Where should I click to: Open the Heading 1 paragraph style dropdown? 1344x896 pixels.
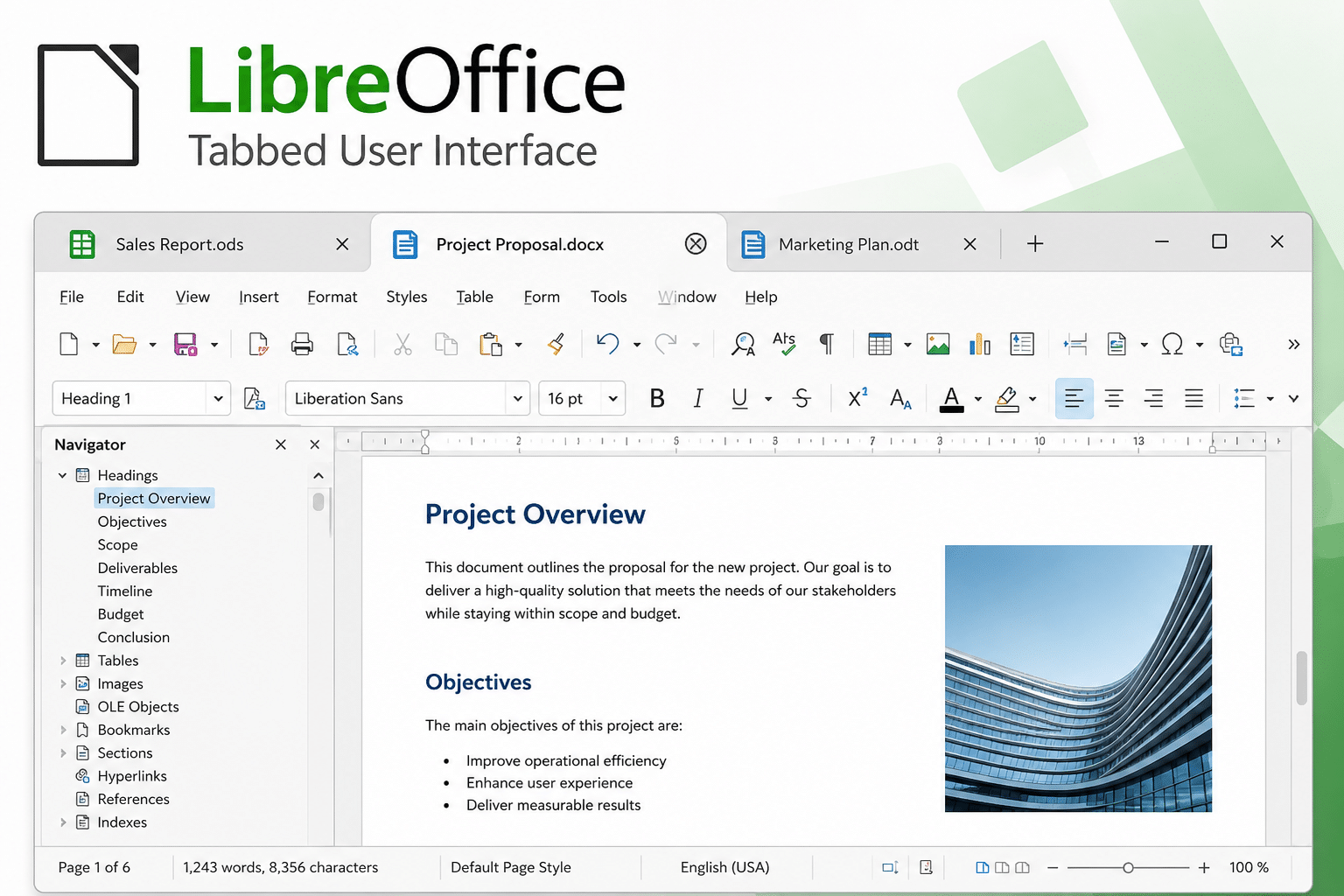[218, 398]
